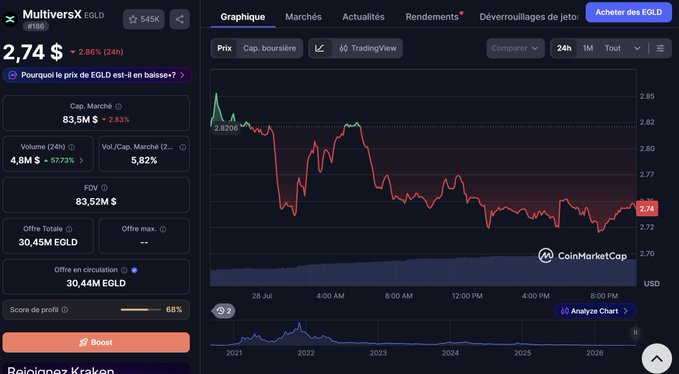Click the 30,44M EGLD circulating supply value
This screenshot has width=679, height=374.
96,283
